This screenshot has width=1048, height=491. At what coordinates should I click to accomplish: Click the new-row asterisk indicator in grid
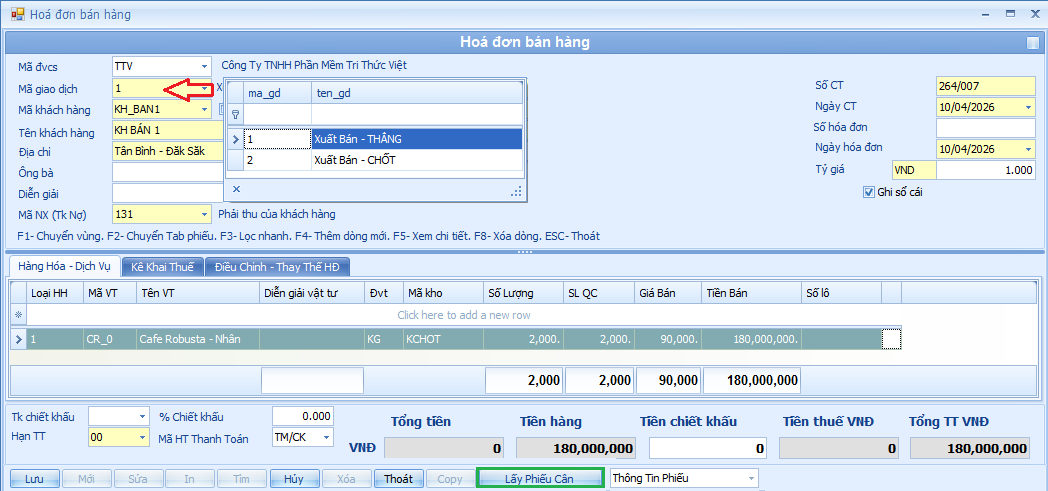click(x=18, y=315)
